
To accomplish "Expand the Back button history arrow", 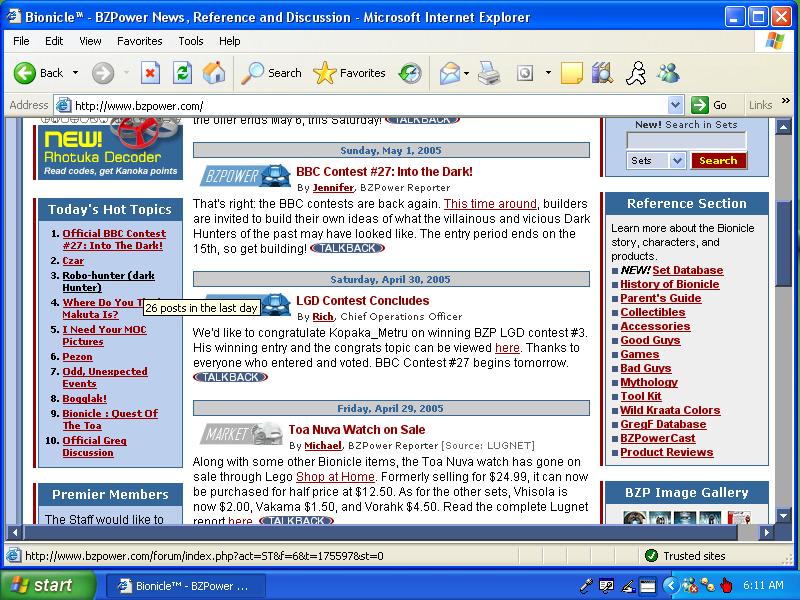I will [x=73, y=73].
